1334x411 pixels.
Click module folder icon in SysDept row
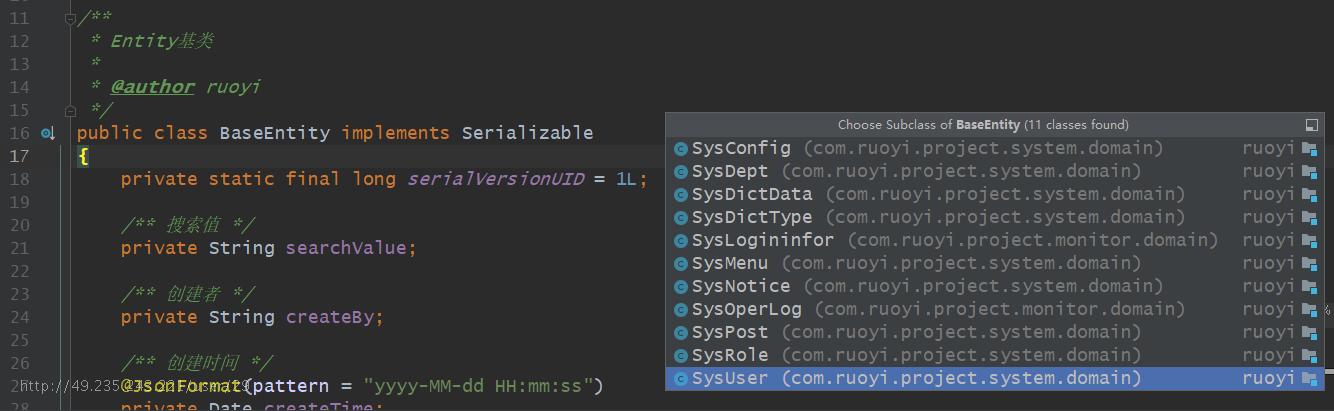[x=1310, y=172]
